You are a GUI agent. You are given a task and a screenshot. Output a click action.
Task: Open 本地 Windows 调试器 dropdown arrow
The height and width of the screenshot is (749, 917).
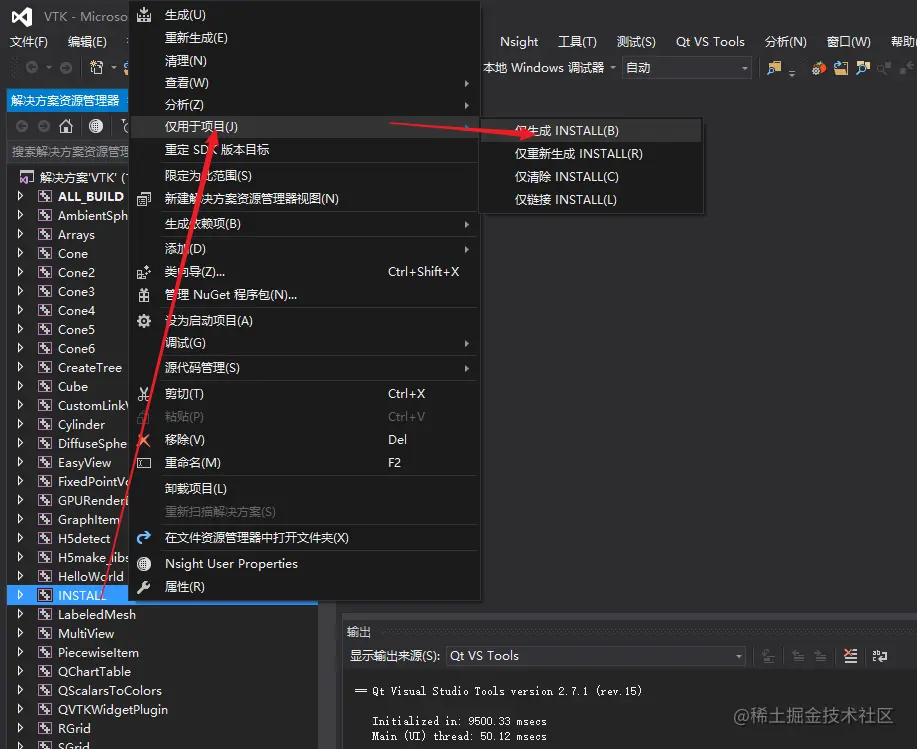(613, 68)
